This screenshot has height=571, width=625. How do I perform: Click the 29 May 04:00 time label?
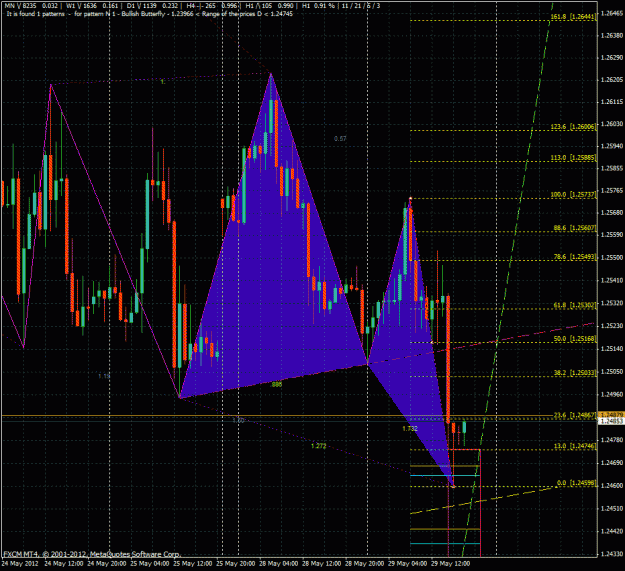pyautogui.click(x=408, y=563)
